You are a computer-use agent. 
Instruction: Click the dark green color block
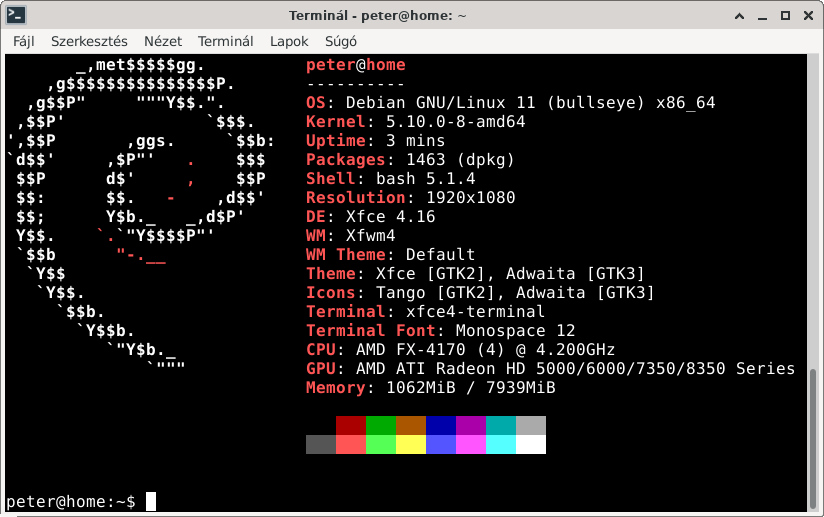(380, 426)
